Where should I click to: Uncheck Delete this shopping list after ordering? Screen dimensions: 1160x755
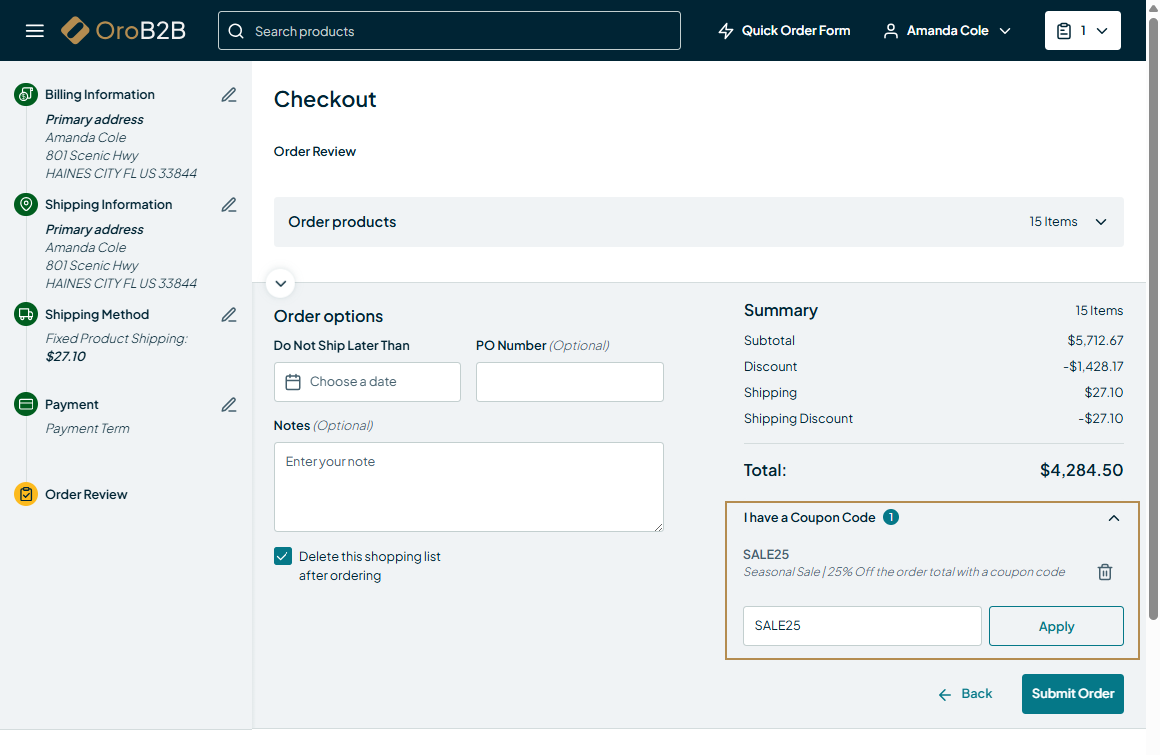pos(283,557)
